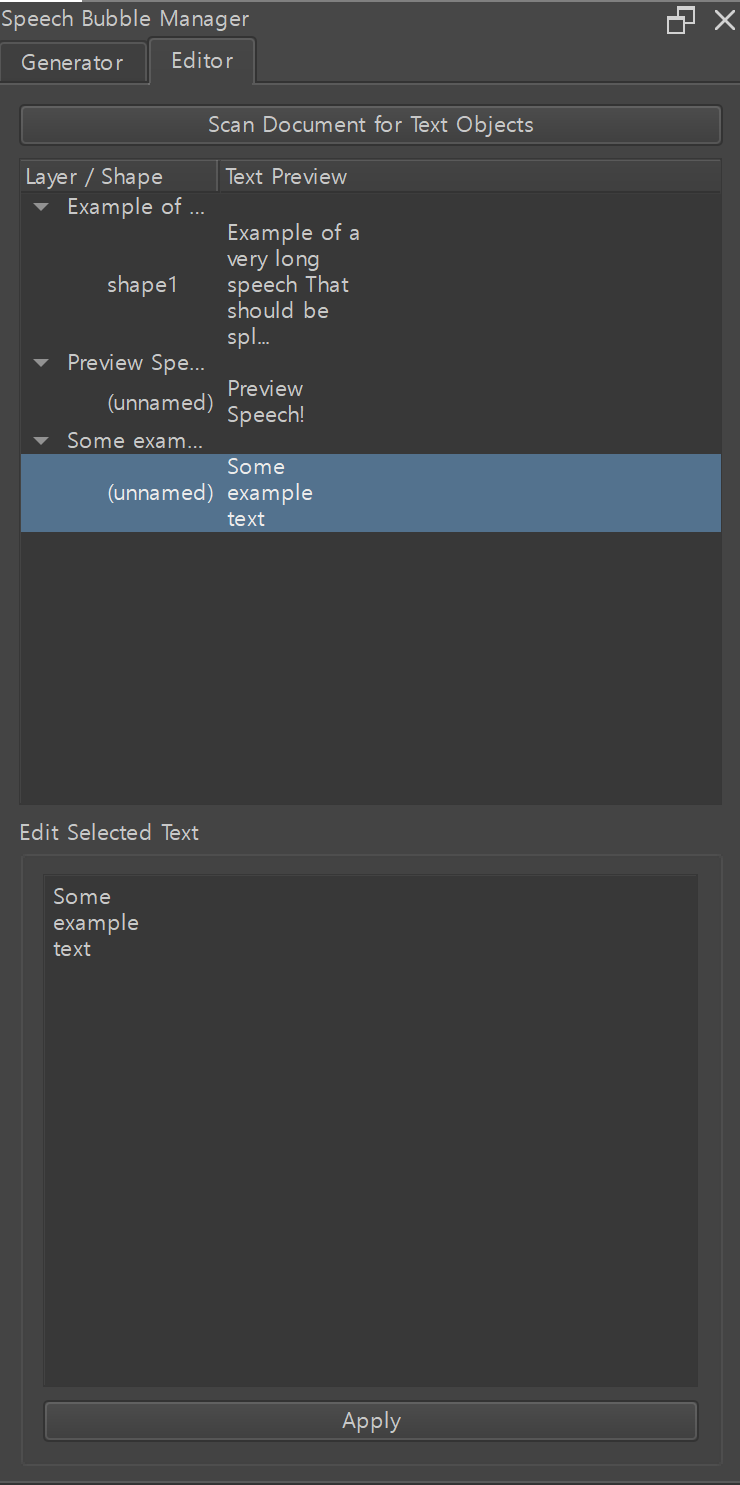Select the "Example of ..." layer row
The width and height of the screenshot is (740, 1485).
135,207
